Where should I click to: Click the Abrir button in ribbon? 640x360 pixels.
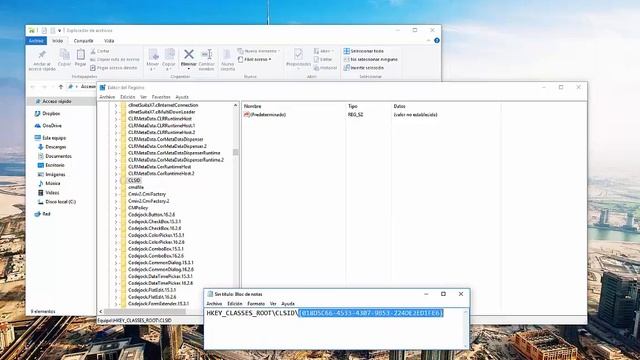point(324,51)
